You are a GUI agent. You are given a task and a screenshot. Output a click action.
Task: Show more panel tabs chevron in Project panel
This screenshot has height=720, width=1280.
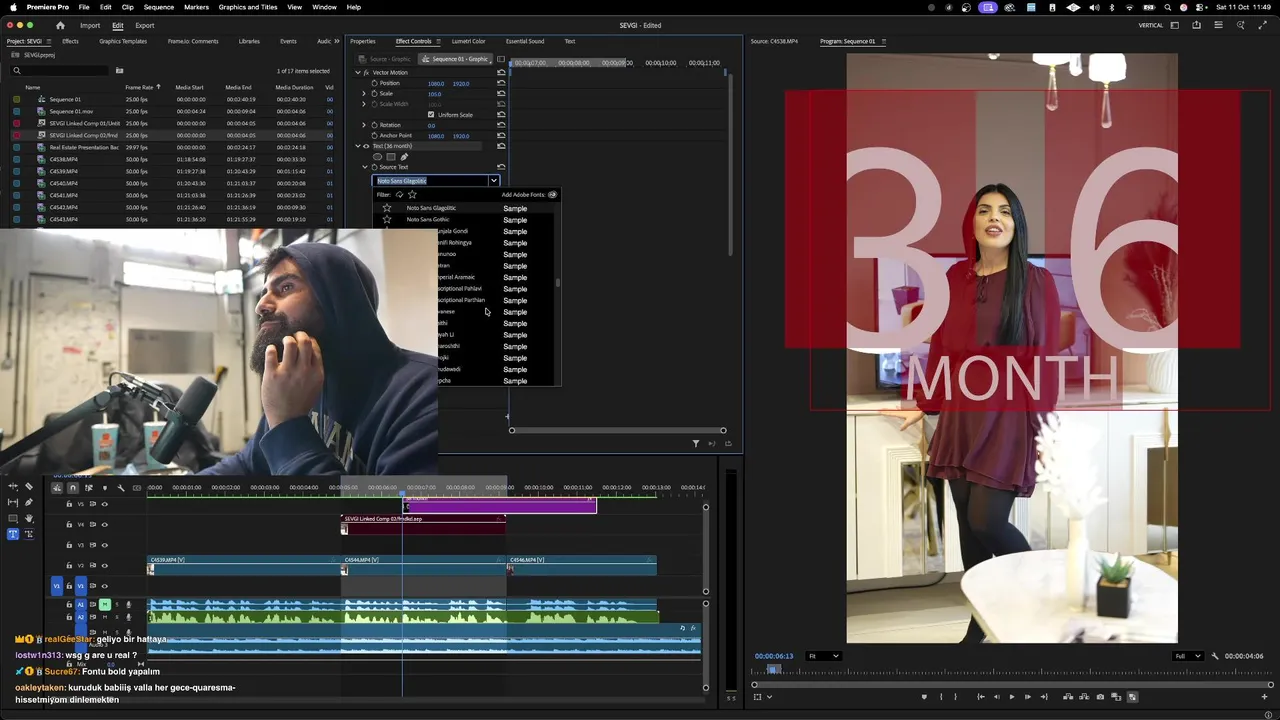tap(337, 41)
